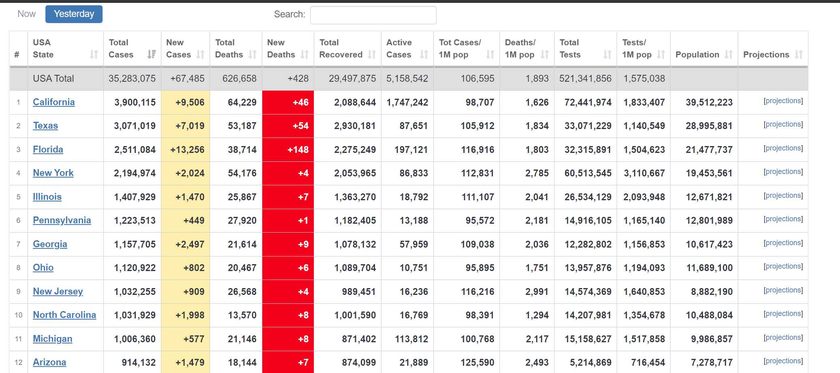Open projections link for New Jersey

[783, 290]
